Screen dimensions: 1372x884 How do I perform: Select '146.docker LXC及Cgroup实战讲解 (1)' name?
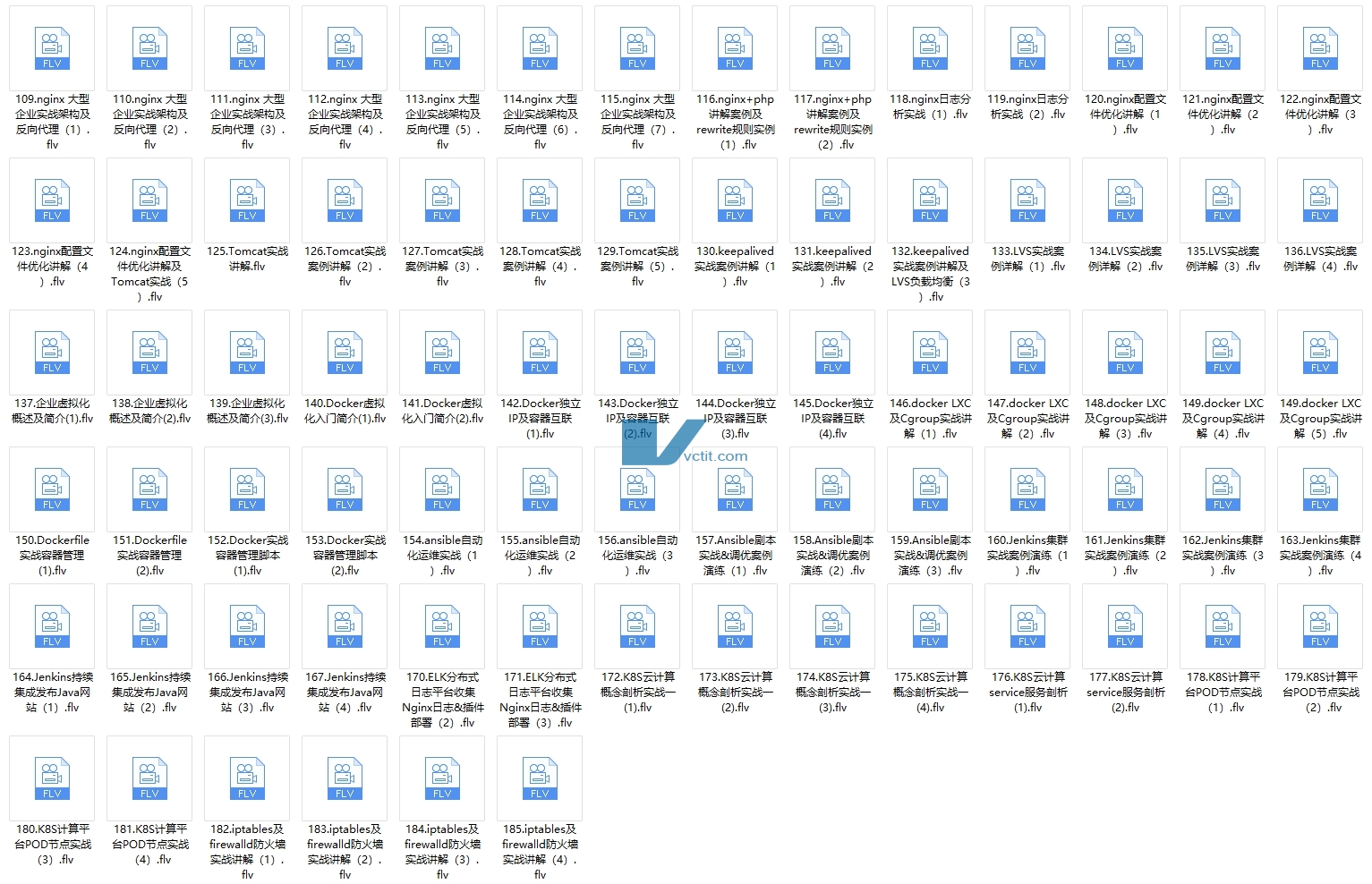[x=930, y=419]
